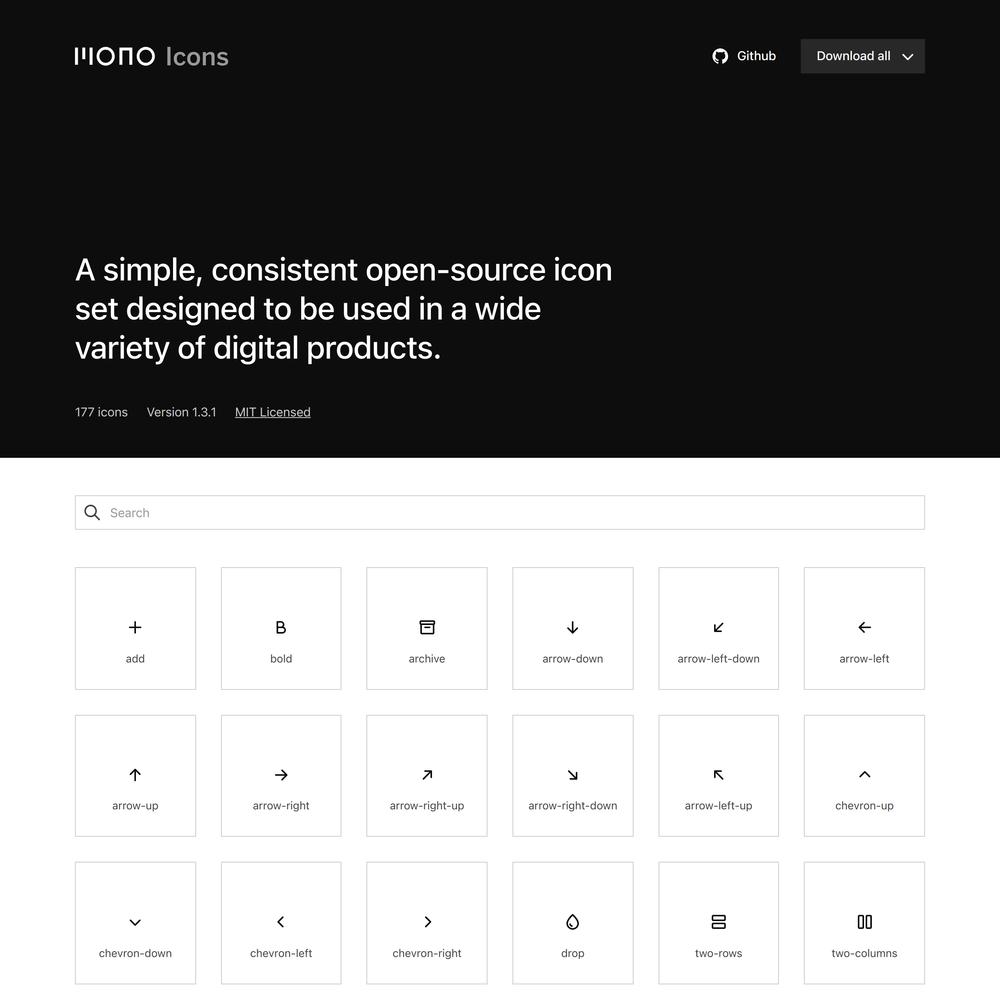Open the add plus icon card

click(x=135, y=628)
